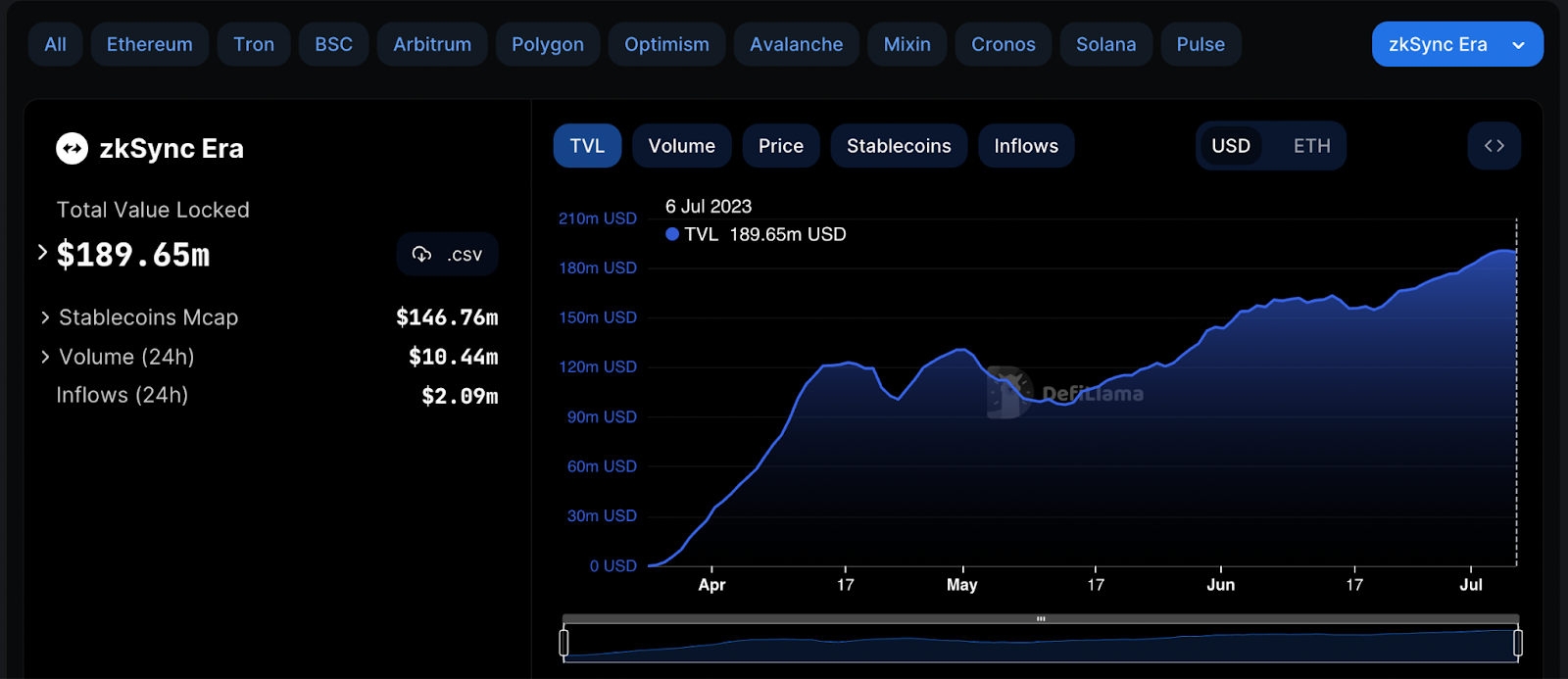The height and width of the screenshot is (679, 1568).
Task: Click the 210m USD axis label
Action: 598,218
